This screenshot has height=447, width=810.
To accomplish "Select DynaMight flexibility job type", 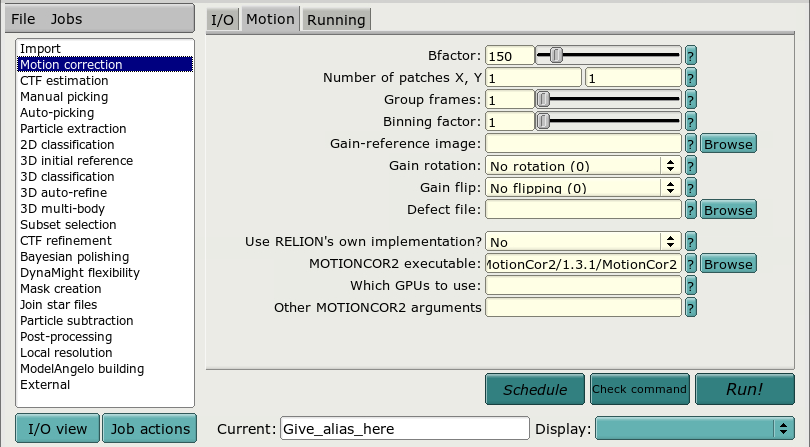I will tap(105, 273).
